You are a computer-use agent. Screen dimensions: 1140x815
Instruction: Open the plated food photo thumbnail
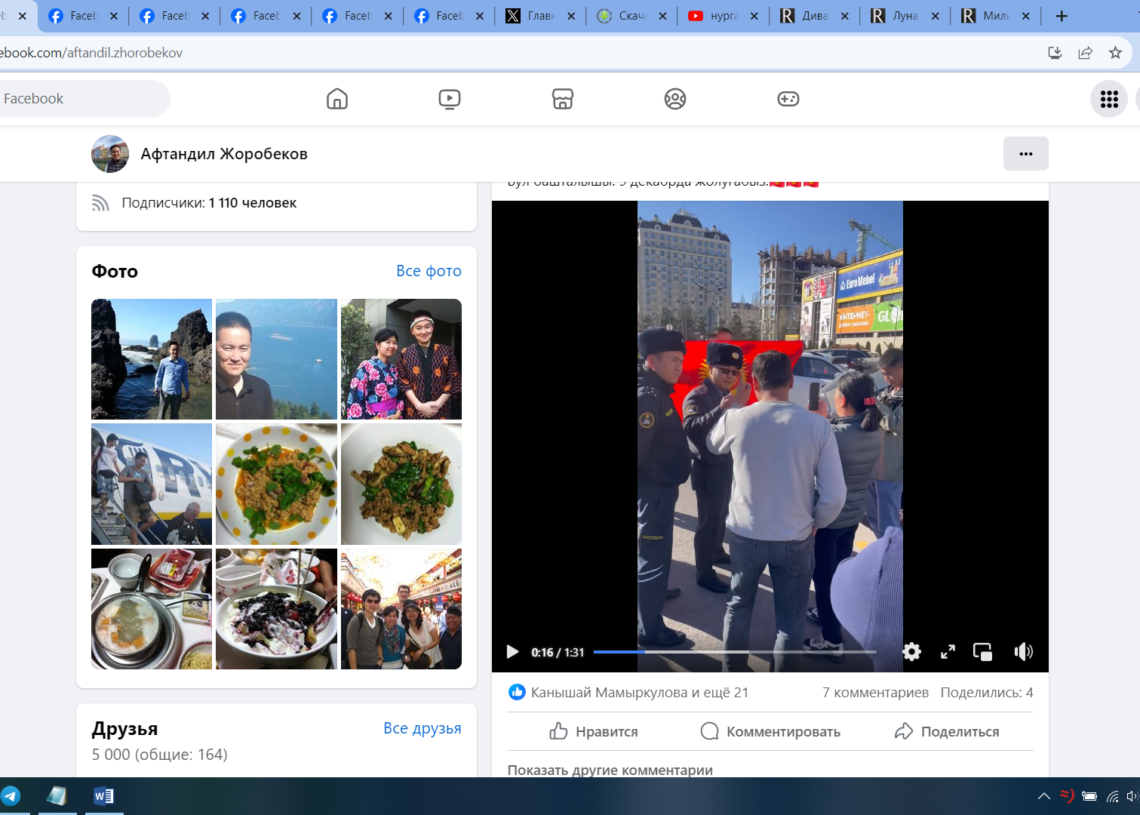pyautogui.click(x=276, y=484)
